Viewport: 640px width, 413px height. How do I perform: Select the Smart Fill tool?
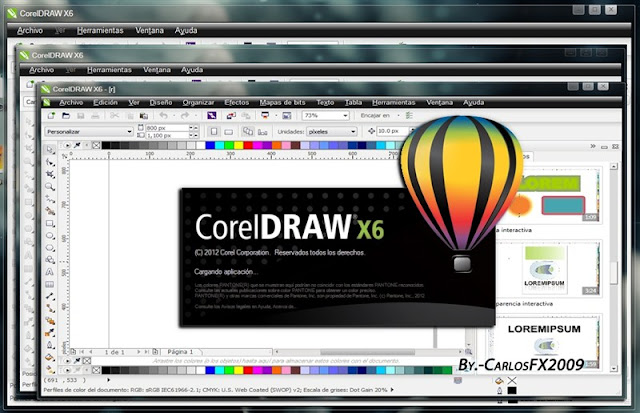[x=50, y=211]
